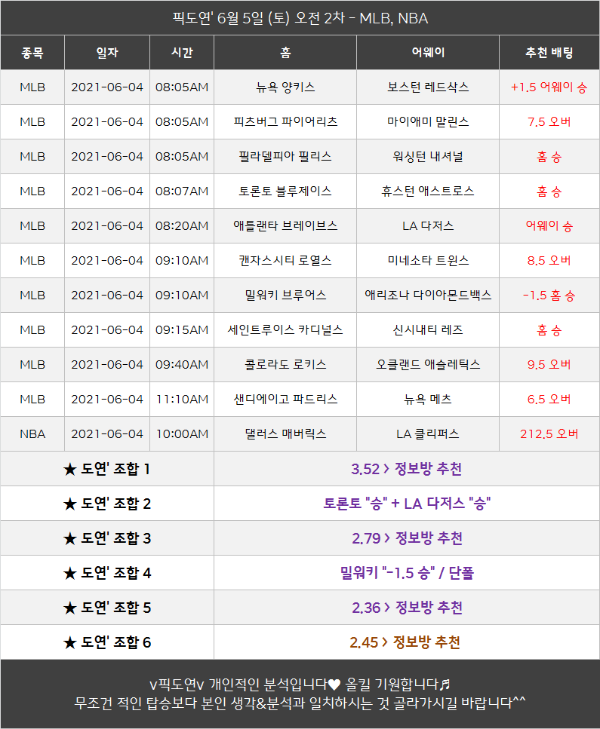This screenshot has height=729, width=600.
Task: Click the pick '212.5 오버'
Action: coord(549,434)
